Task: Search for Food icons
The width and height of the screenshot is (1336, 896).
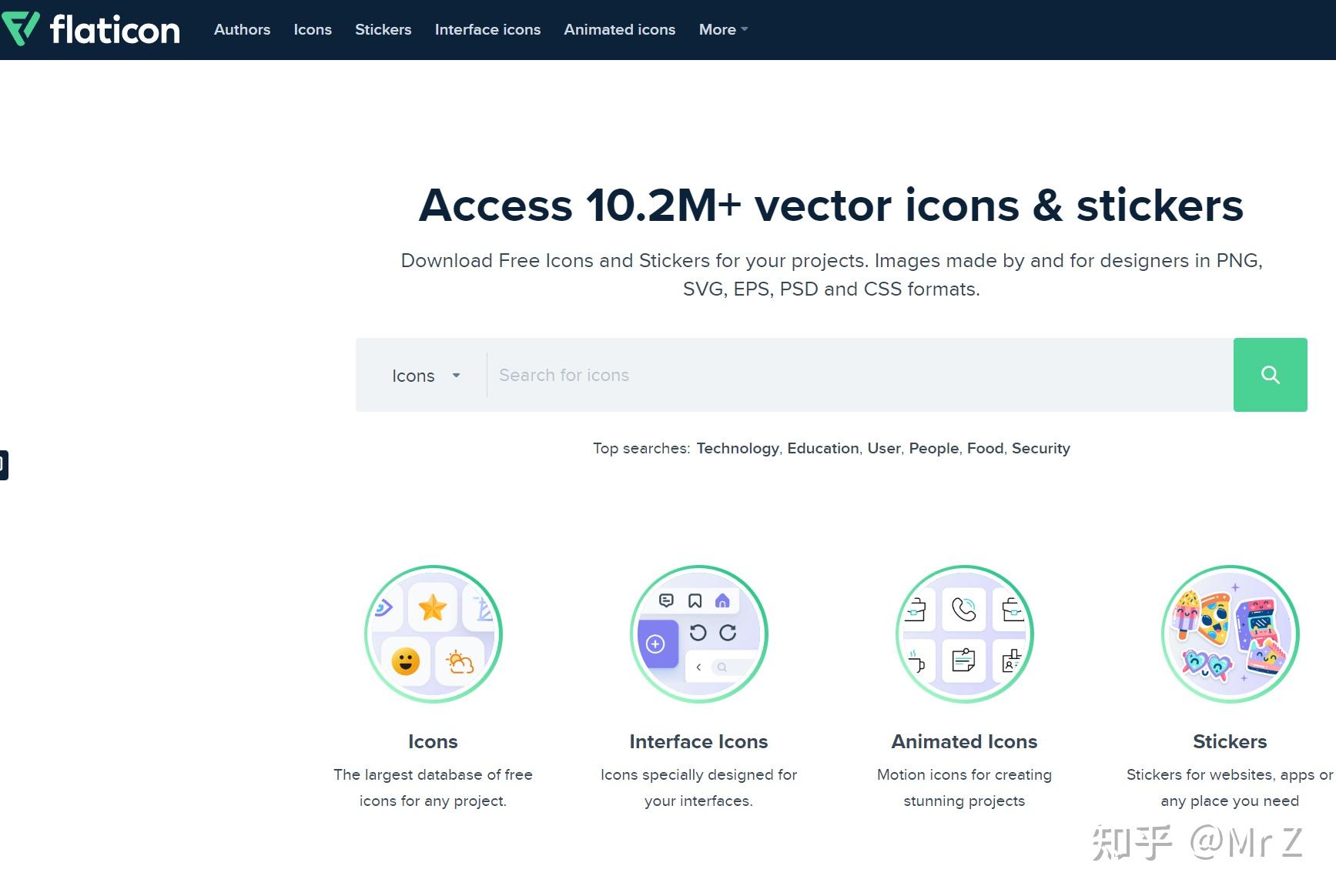Action: [985, 448]
